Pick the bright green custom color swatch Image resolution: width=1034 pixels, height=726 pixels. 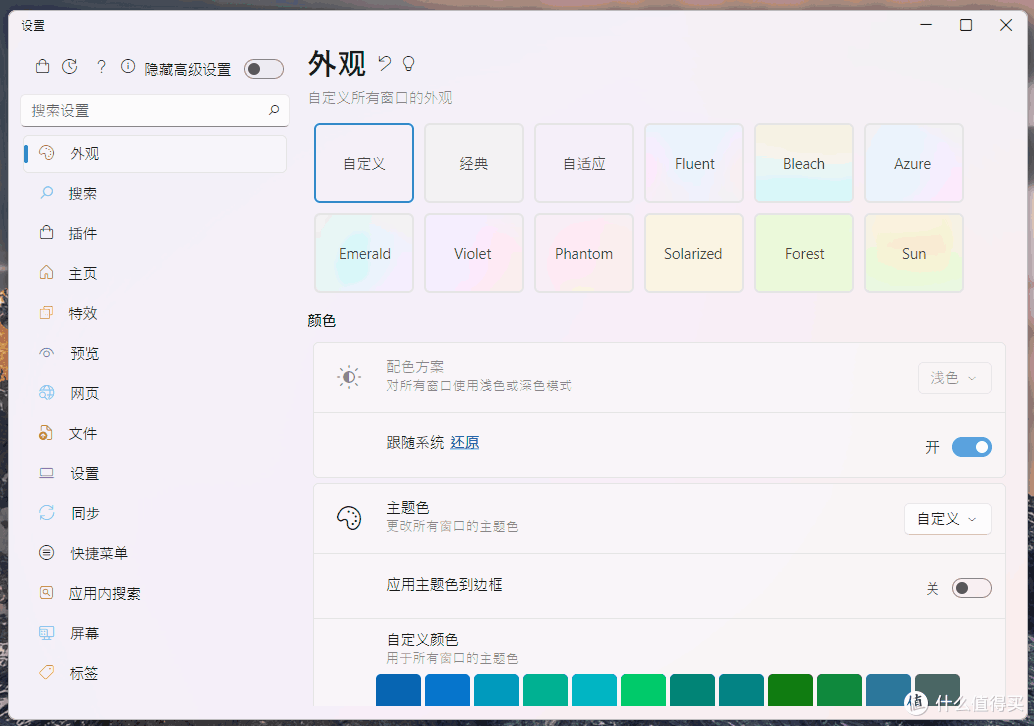click(x=643, y=690)
